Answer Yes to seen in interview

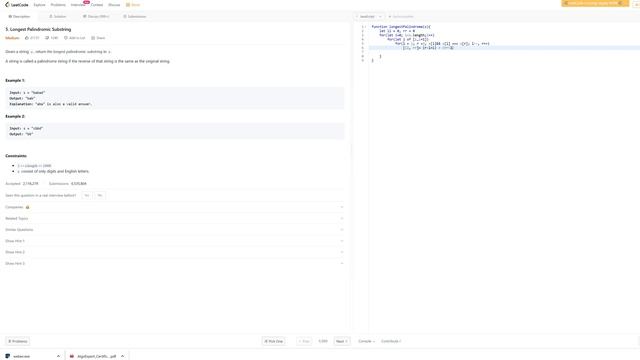(x=87, y=196)
